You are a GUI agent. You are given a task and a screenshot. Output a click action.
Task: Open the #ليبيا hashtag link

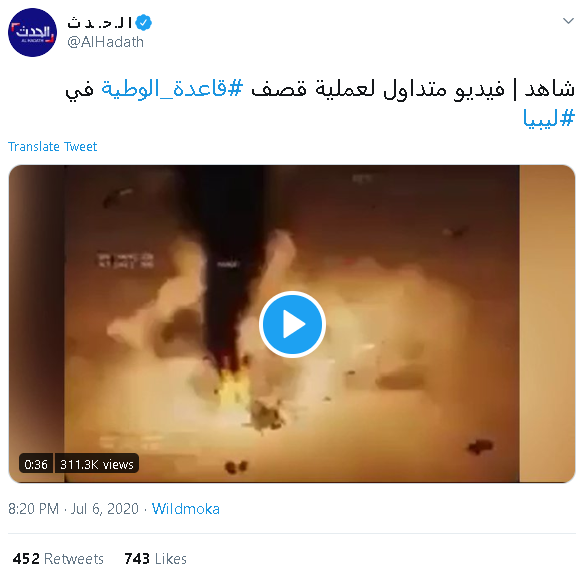[548, 119]
